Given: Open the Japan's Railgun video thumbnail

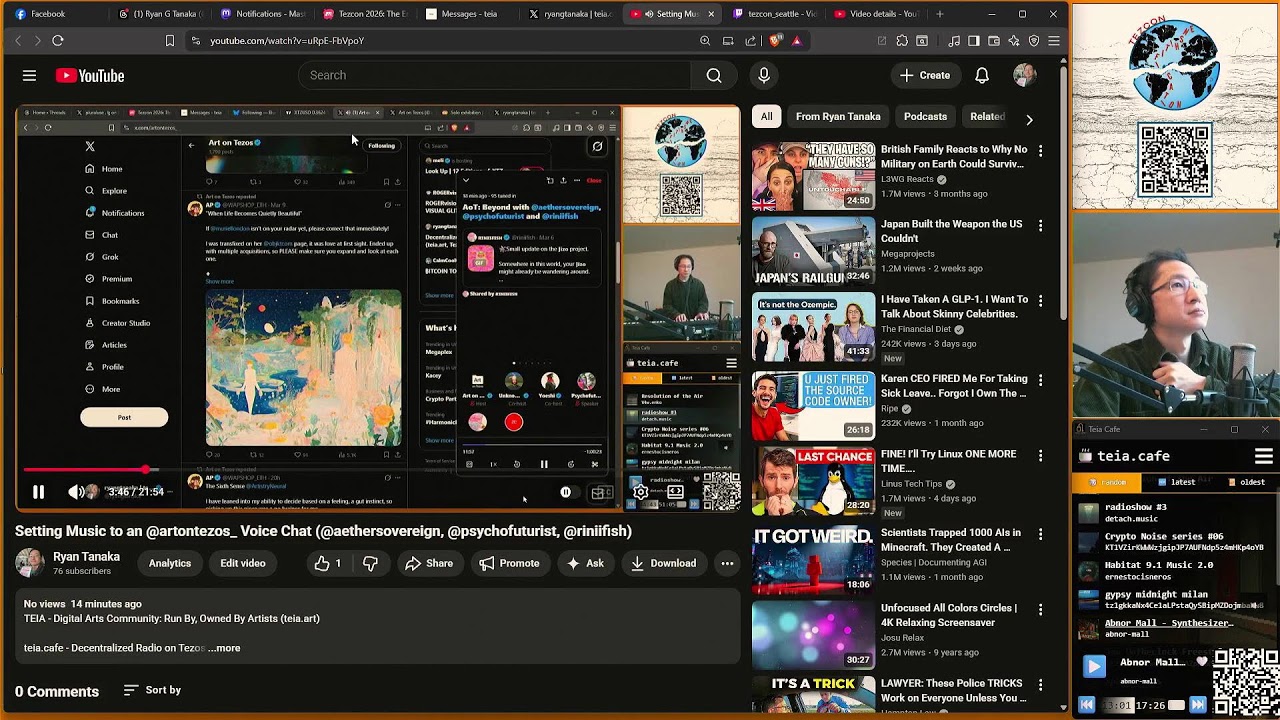Looking at the screenshot, I should [813, 251].
